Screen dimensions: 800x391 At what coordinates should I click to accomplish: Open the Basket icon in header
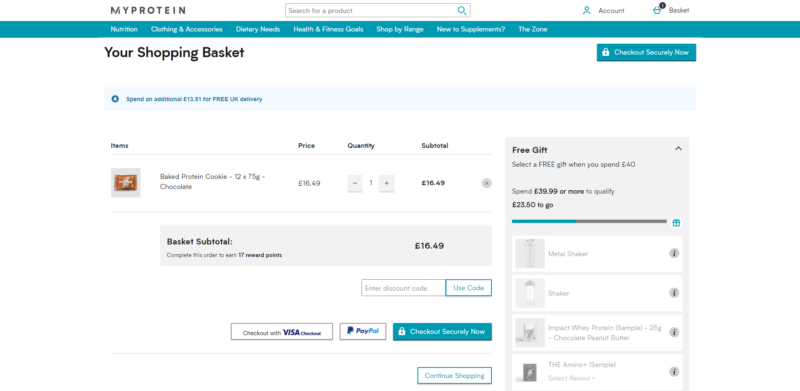tap(657, 10)
